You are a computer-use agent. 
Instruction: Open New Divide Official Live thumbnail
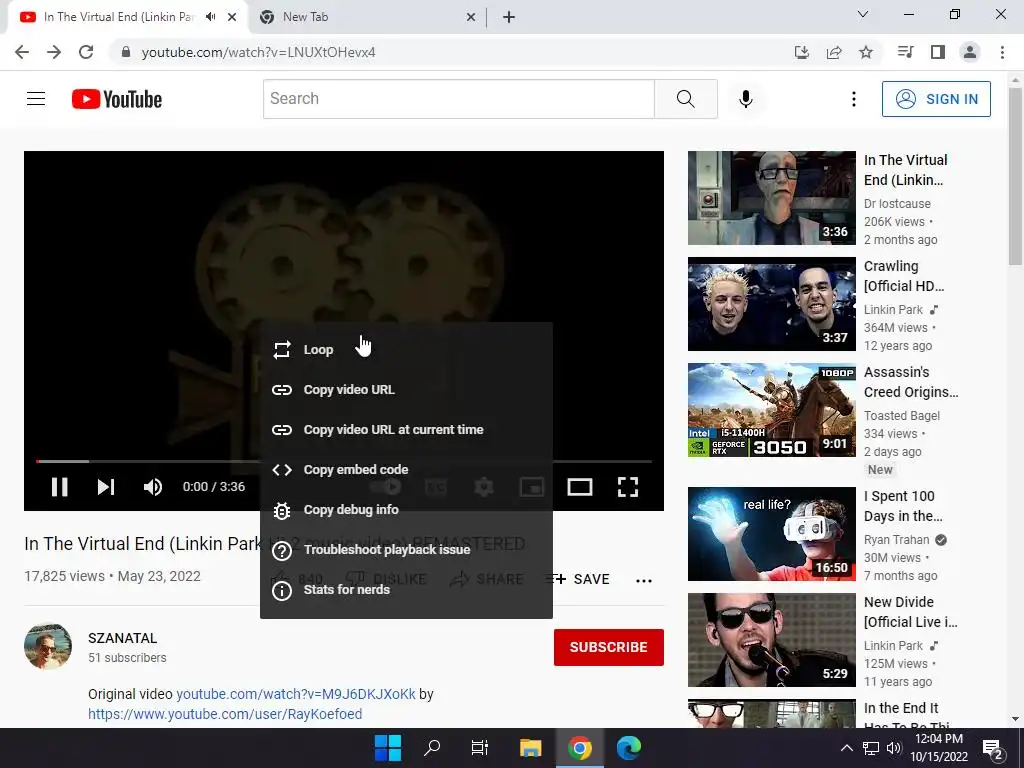tap(772, 640)
